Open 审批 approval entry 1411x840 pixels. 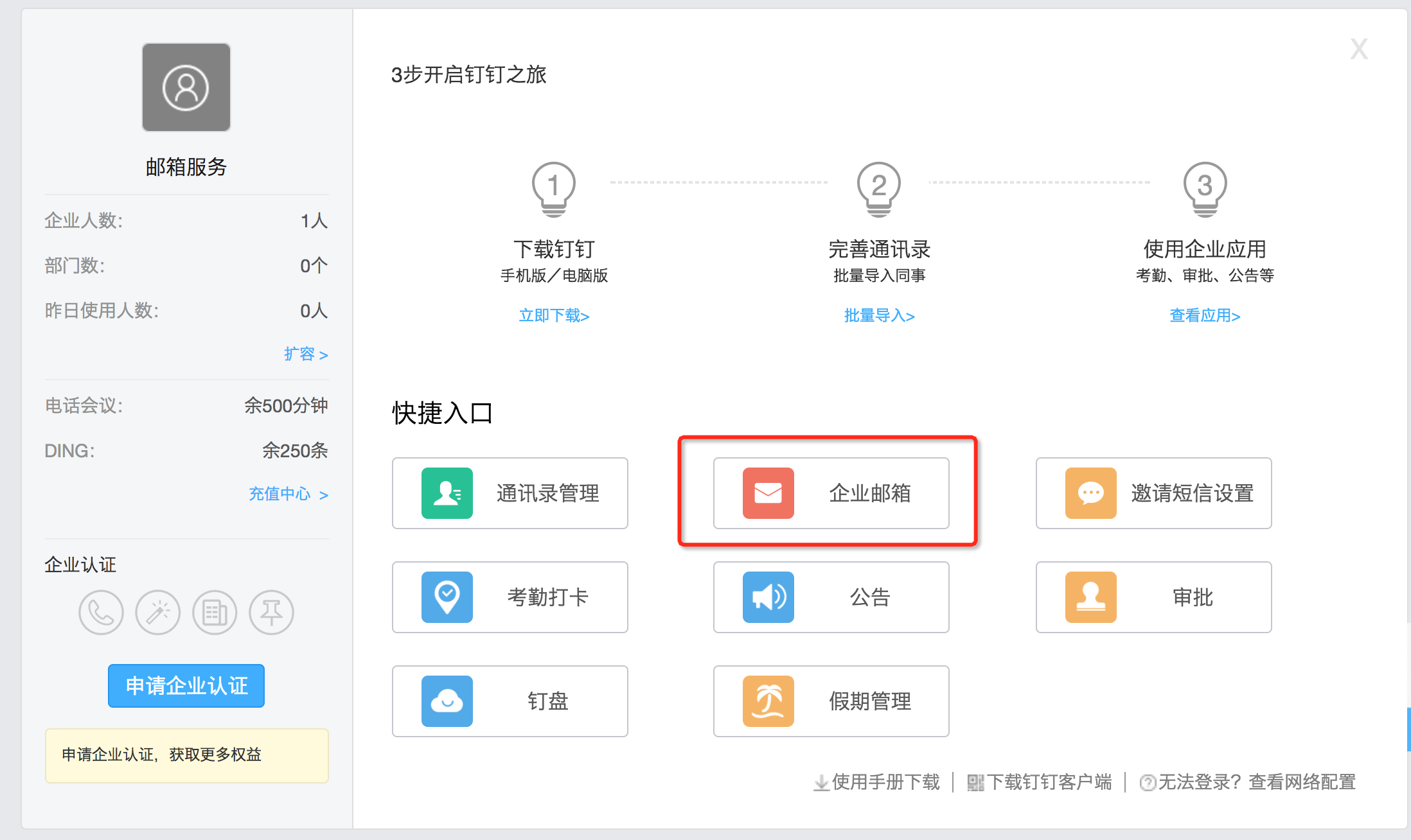[1153, 597]
